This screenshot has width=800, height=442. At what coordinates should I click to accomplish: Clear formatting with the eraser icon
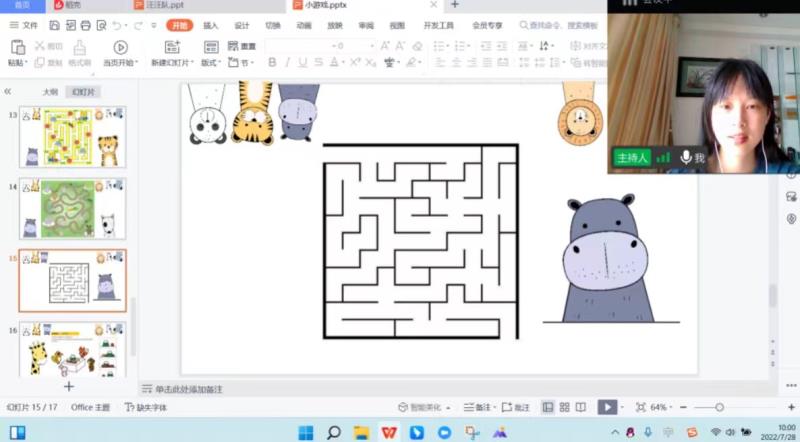(x=417, y=46)
